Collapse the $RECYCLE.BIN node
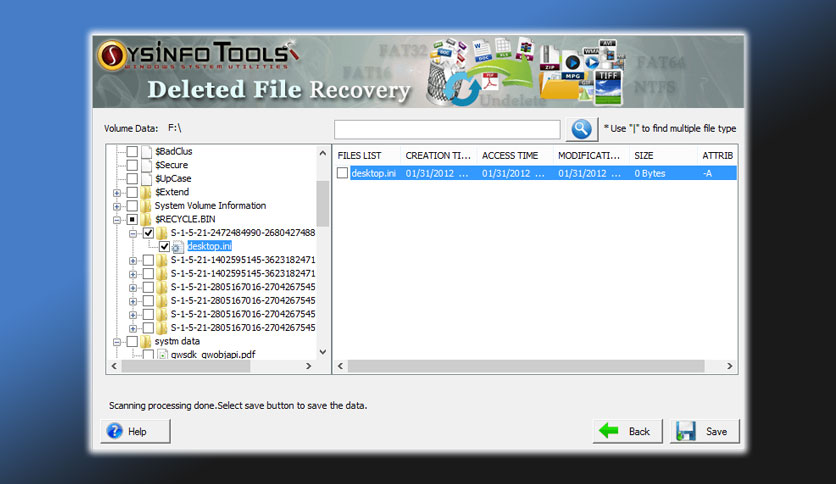 117,220
